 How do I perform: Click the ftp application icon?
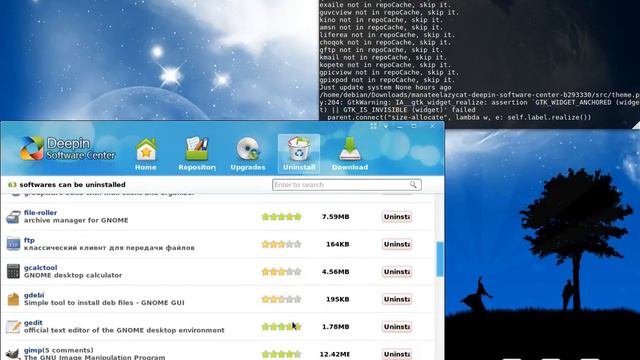point(13,244)
